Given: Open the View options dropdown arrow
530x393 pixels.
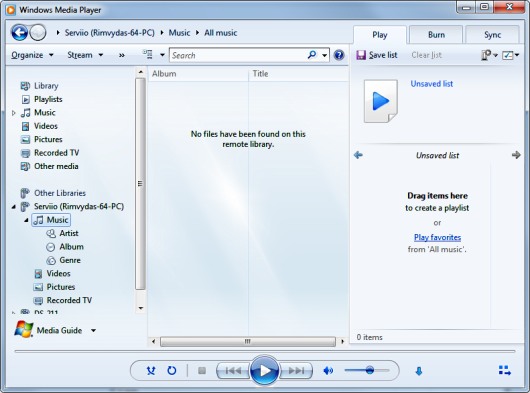Looking at the screenshot, I should (162, 55).
